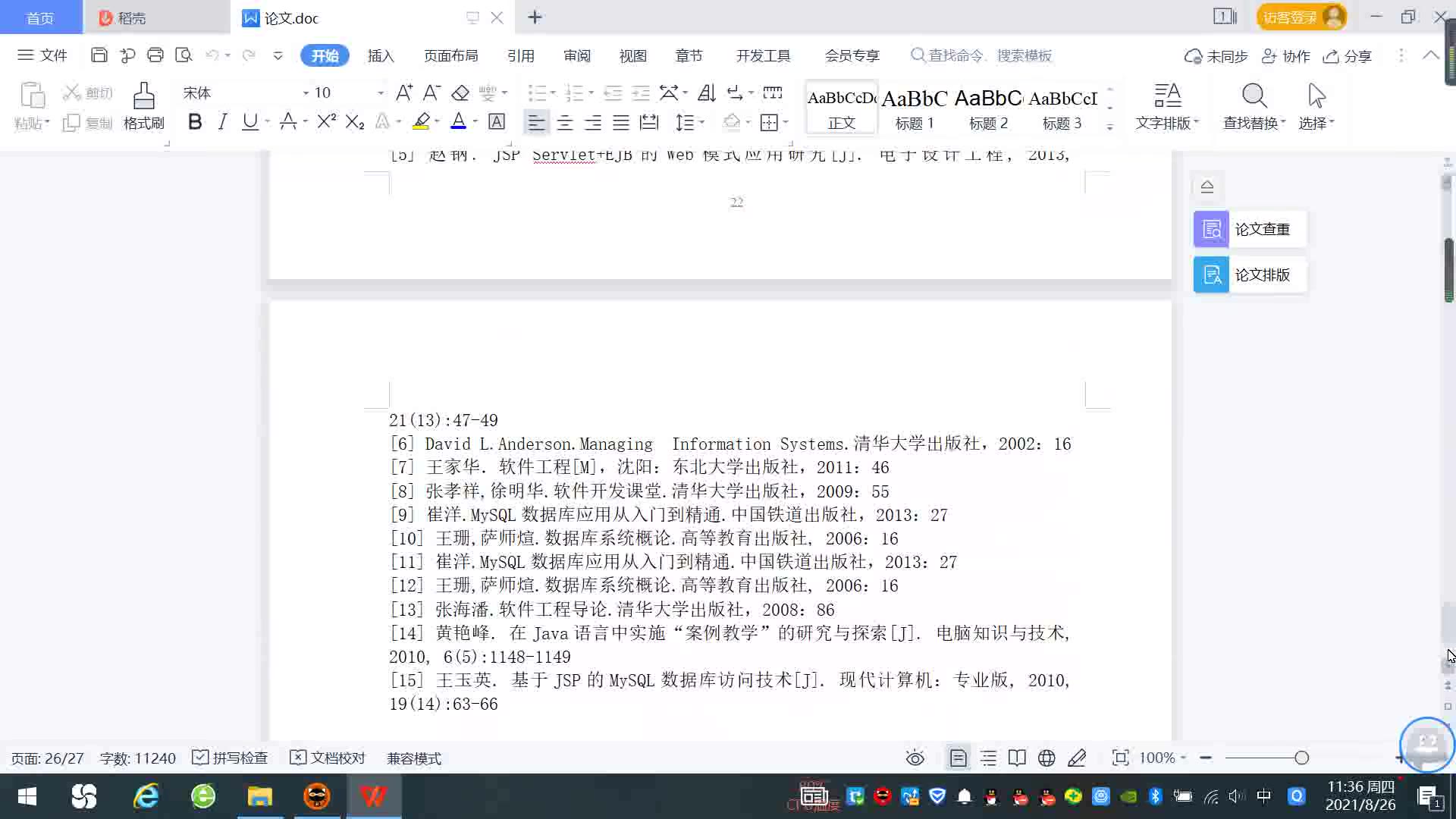Viewport: 1456px width, 819px height.
Task: Click the italic formatting icon
Action: (222, 122)
